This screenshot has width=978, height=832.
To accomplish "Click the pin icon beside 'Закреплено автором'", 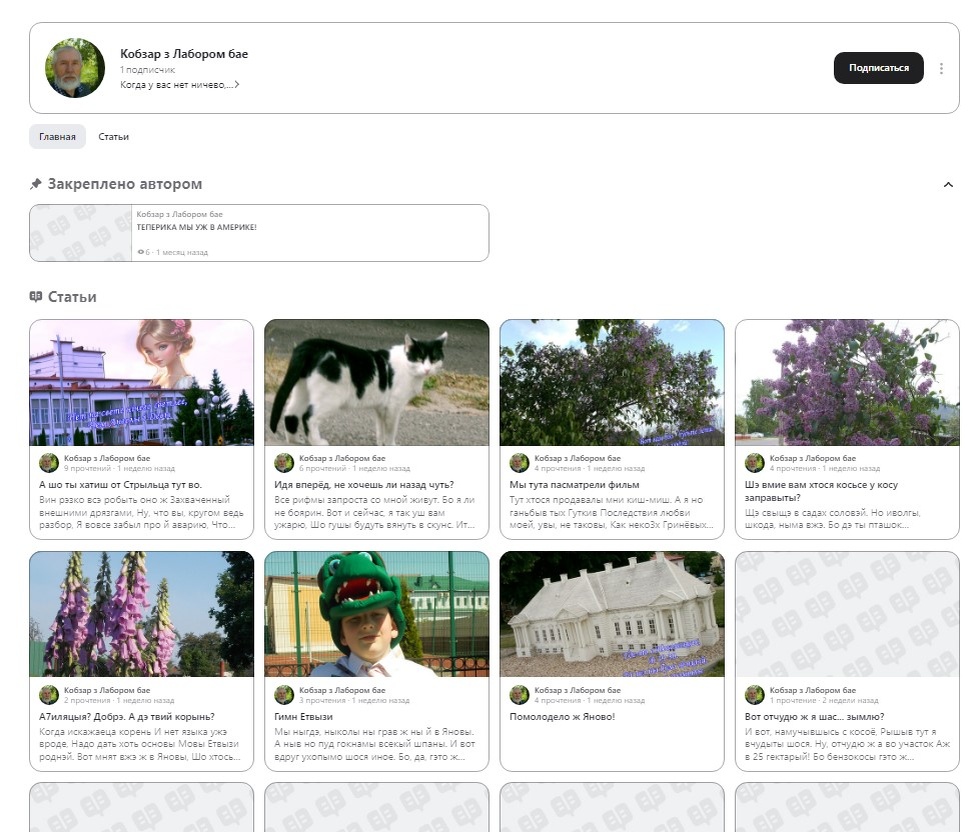I will pyautogui.click(x=36, y=184).
